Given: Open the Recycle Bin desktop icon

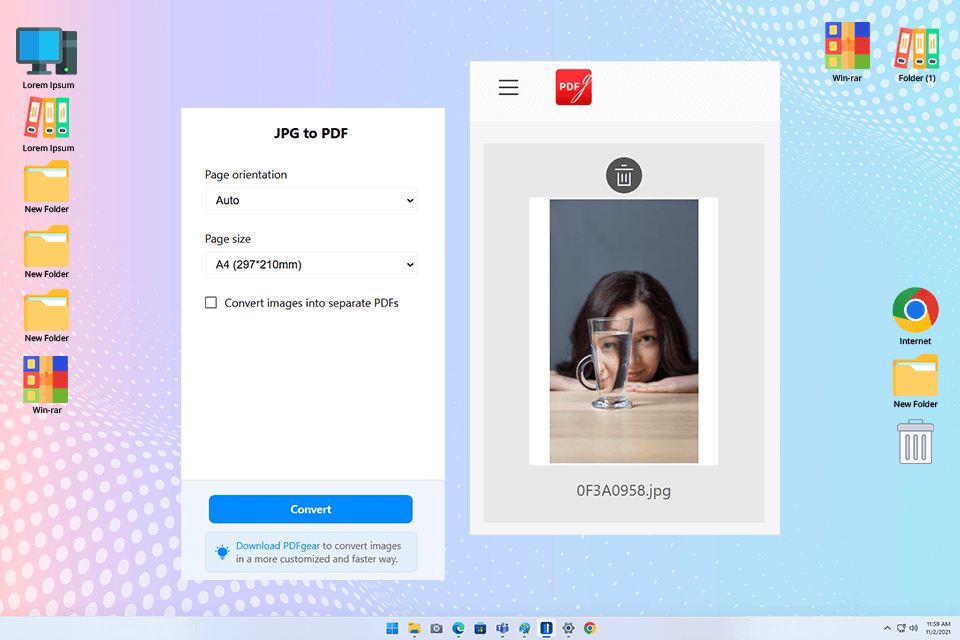Looking at the screenshot, I should [x=915, y=442].
